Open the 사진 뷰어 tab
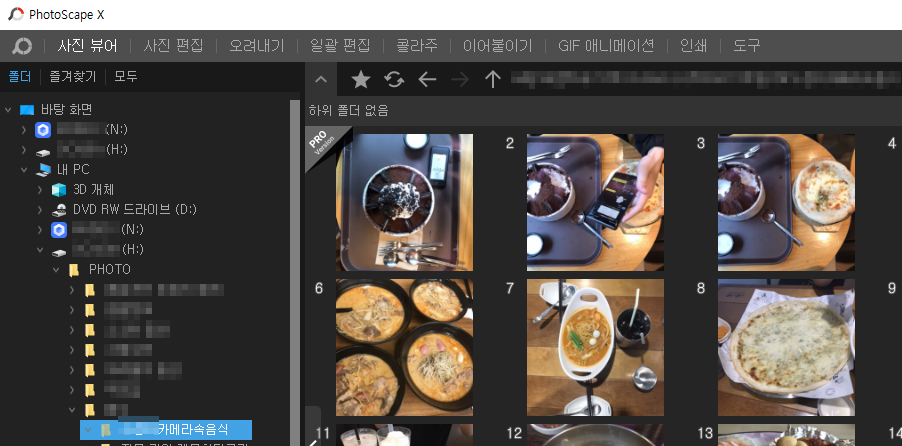 click(87, 46)
